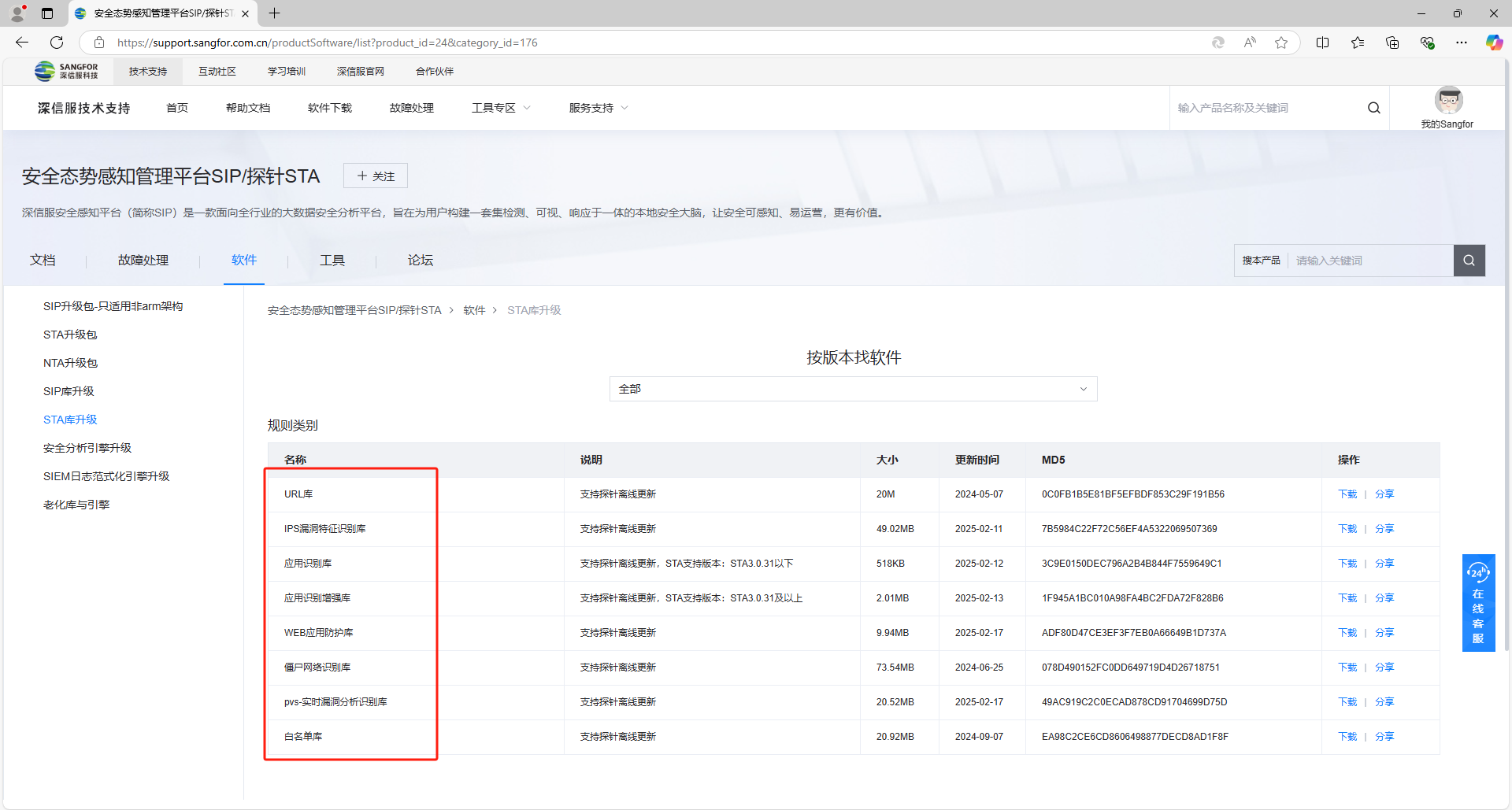Open 软件下载 in main navigation

click(330, 108)
